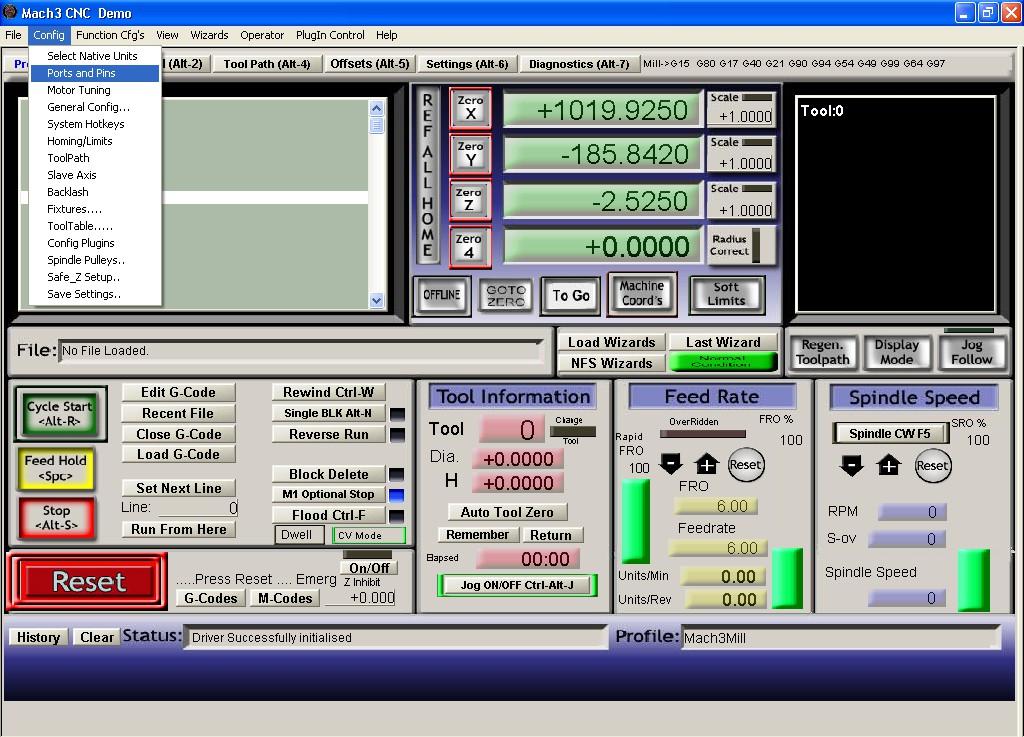Decrease spindle speed override with down arrow
This screenshot has width=1024, height=737.
click(852, 465)
